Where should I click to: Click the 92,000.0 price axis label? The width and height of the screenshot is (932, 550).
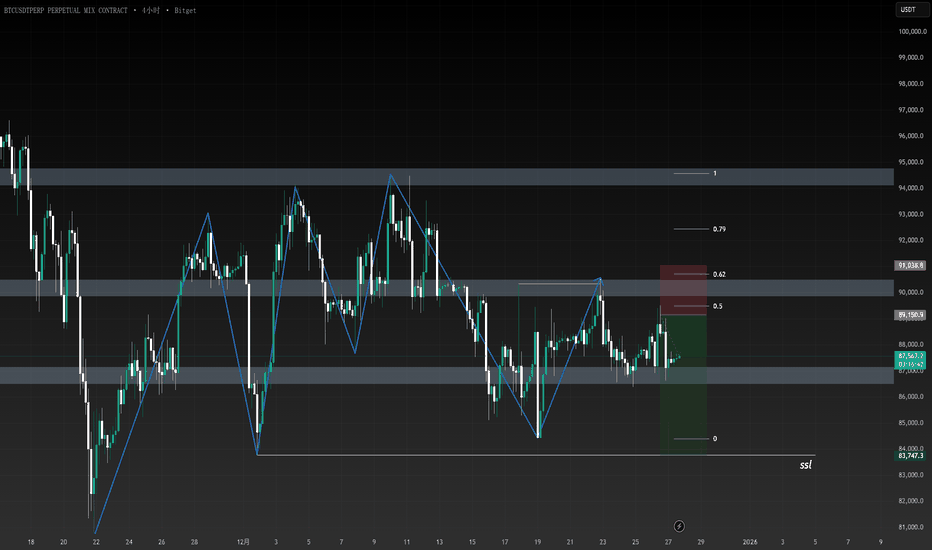tap(912, 240)
